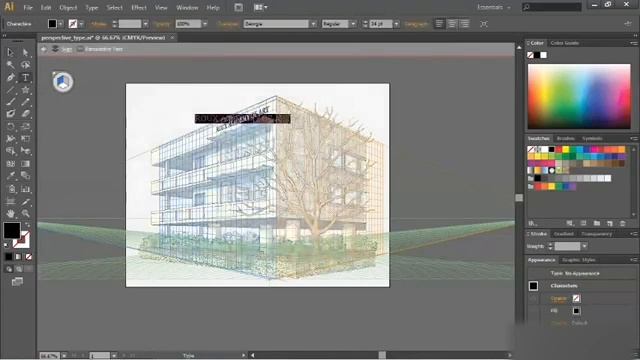Open the Essentials workspace switcher

coord(493,7)
